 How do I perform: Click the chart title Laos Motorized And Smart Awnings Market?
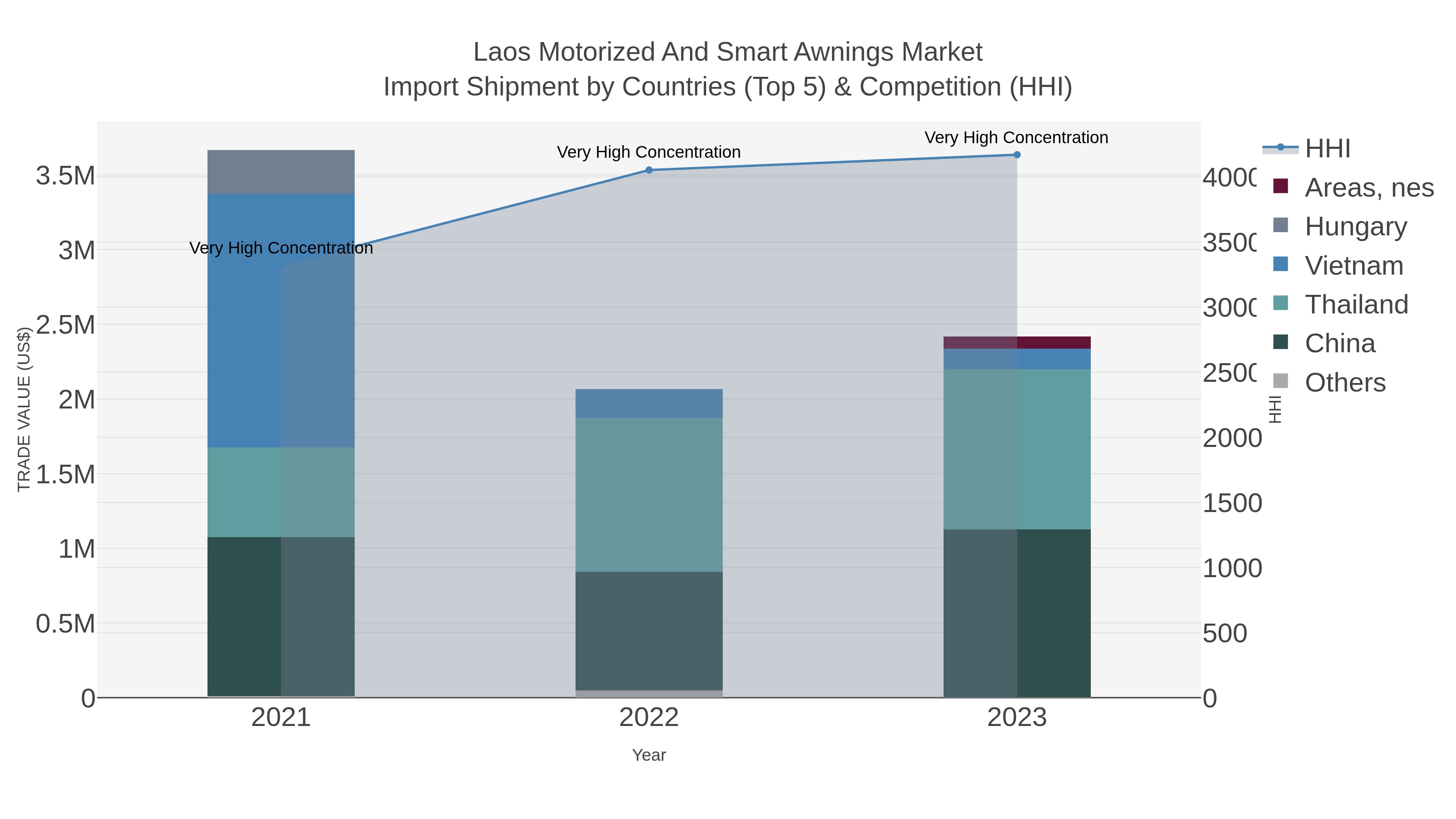coord(728,52)
